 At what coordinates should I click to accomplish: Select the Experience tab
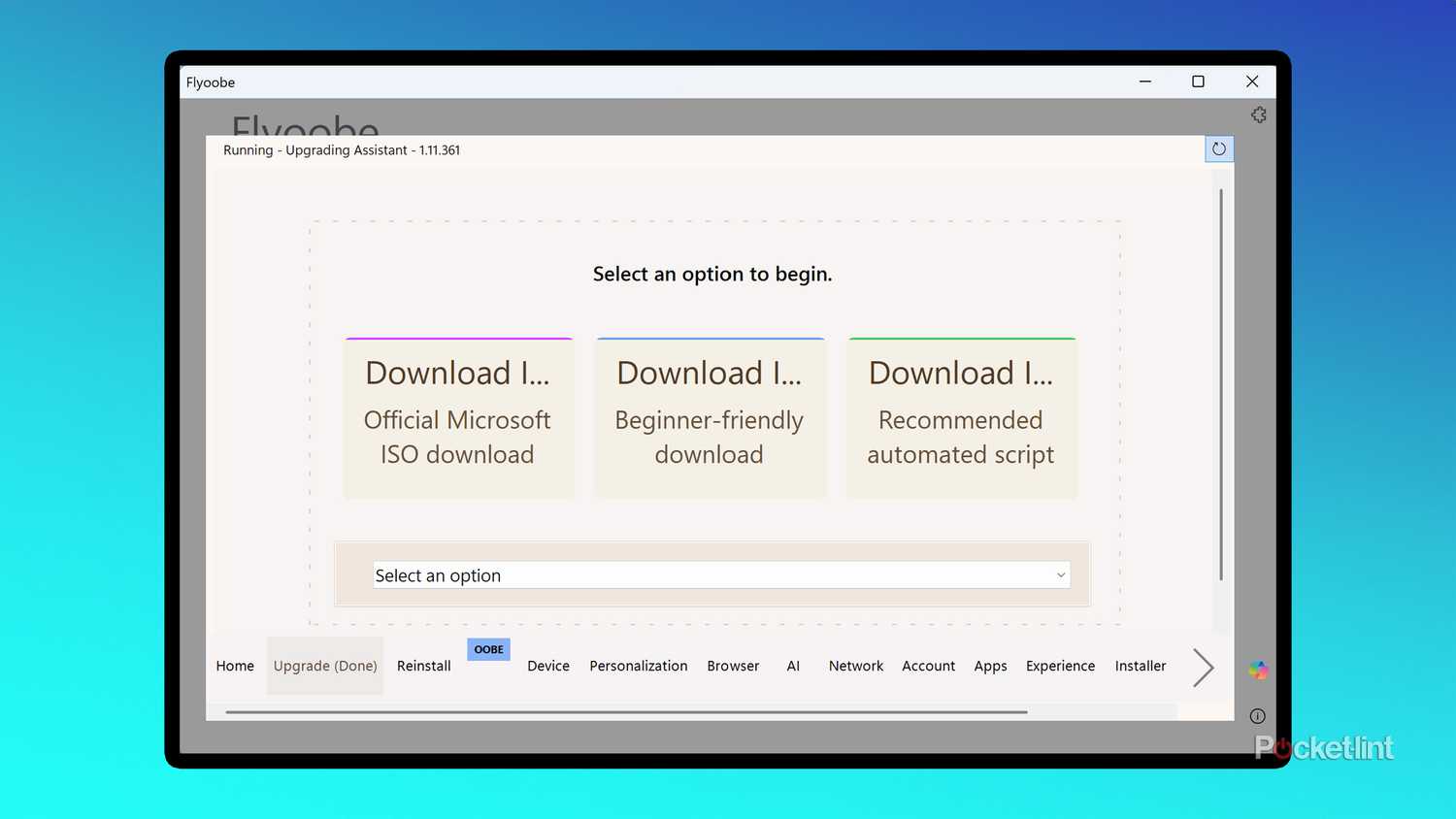tap(1060, 666)
